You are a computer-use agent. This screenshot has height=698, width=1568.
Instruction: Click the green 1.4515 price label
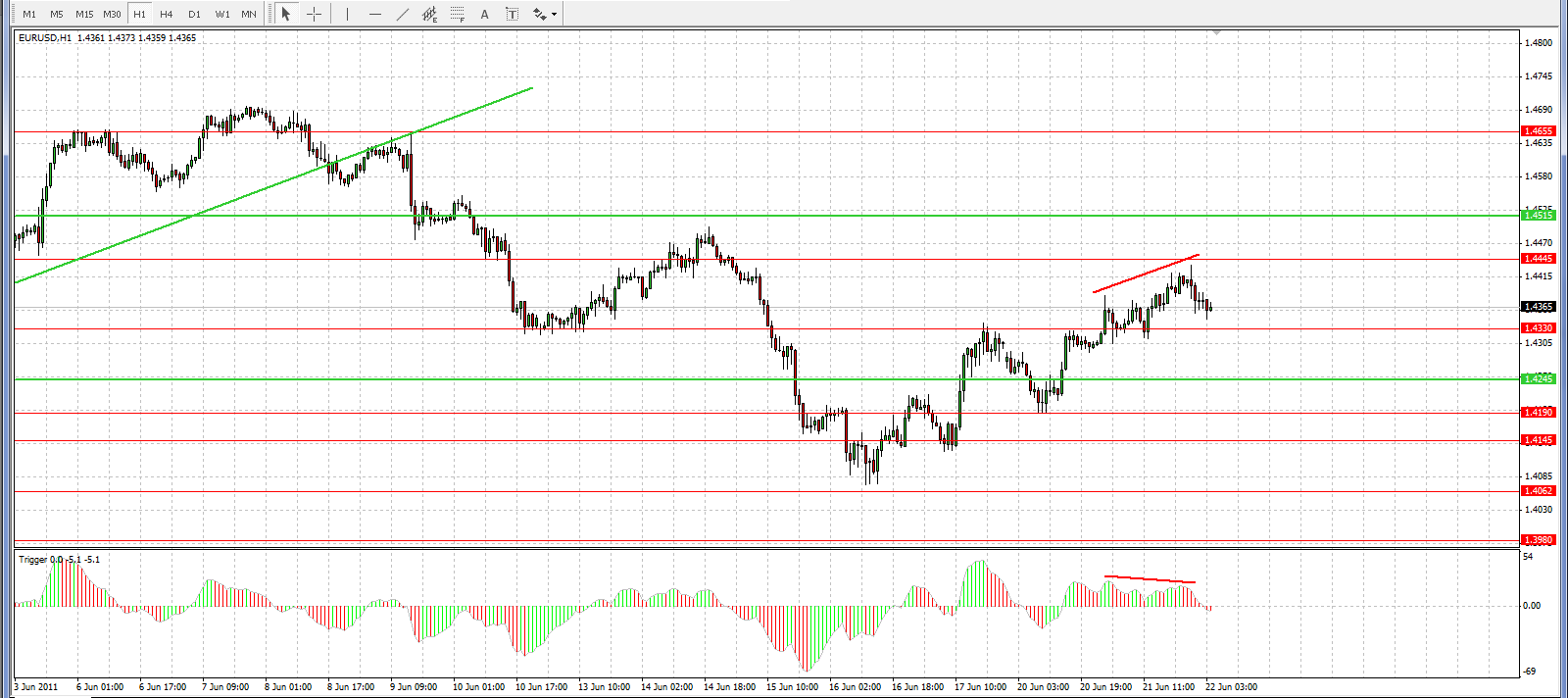tap(1538, 215)
